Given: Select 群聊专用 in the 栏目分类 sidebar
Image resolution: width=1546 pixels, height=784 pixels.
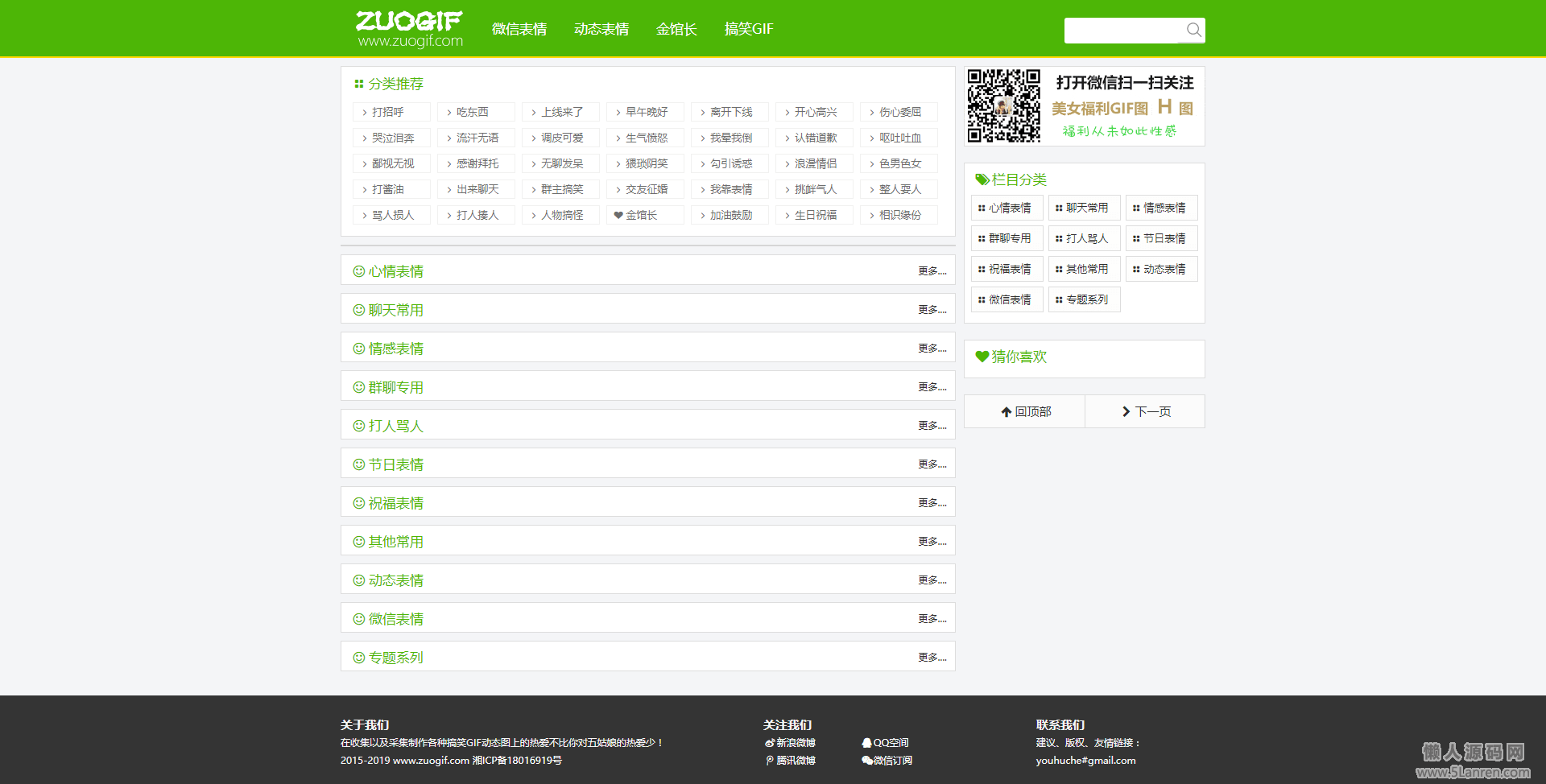Looking at the screenshot, I should click(x=1007, y=238).
